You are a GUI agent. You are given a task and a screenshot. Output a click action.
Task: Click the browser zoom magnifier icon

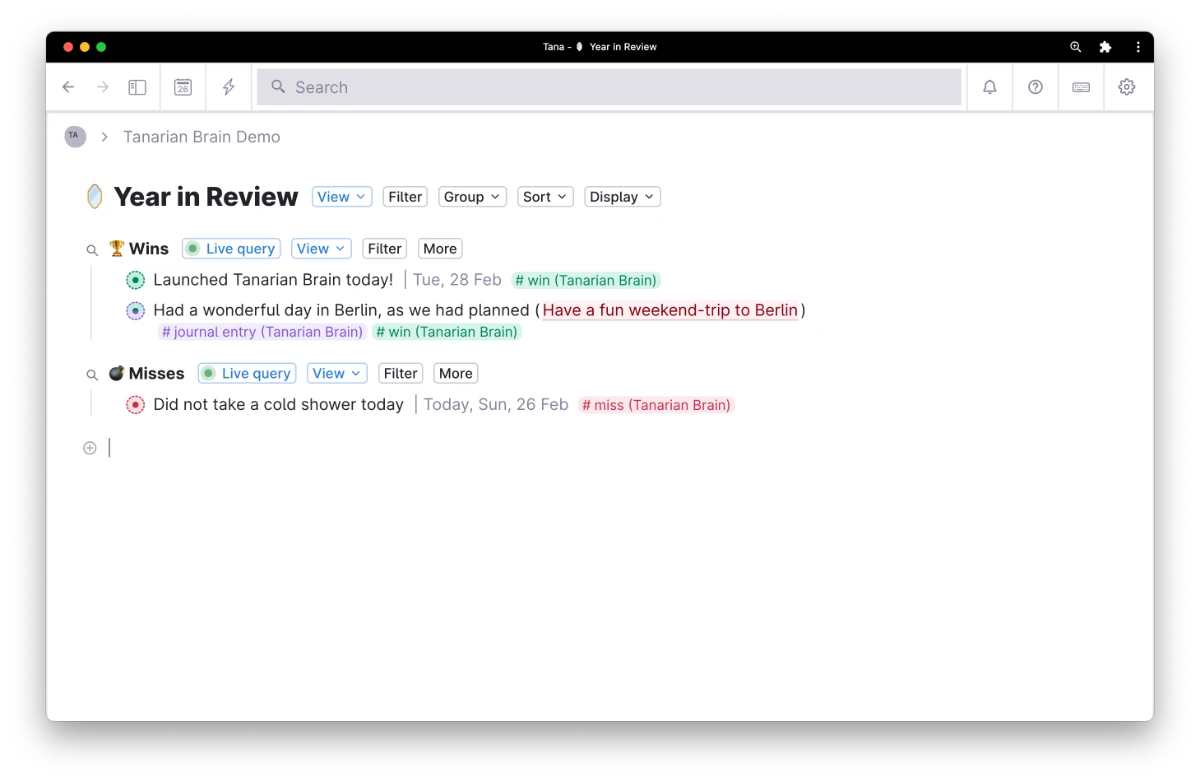(x=1076, y=47)
